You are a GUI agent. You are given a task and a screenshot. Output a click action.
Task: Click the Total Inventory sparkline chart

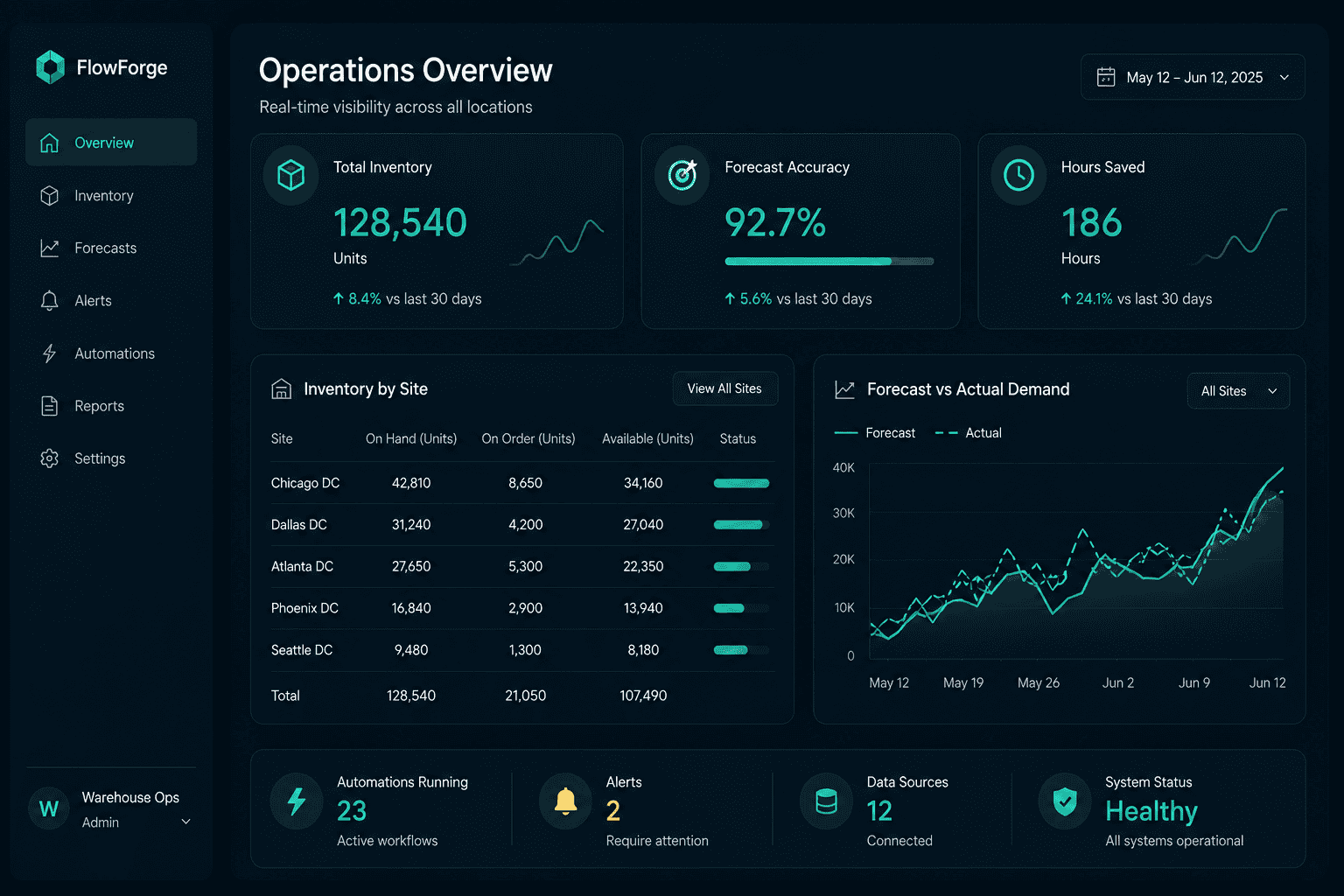pos(556,241)
